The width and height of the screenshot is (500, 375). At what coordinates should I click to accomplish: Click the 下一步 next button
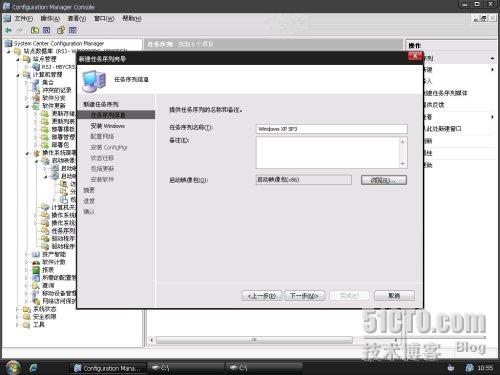pos(304,296)
